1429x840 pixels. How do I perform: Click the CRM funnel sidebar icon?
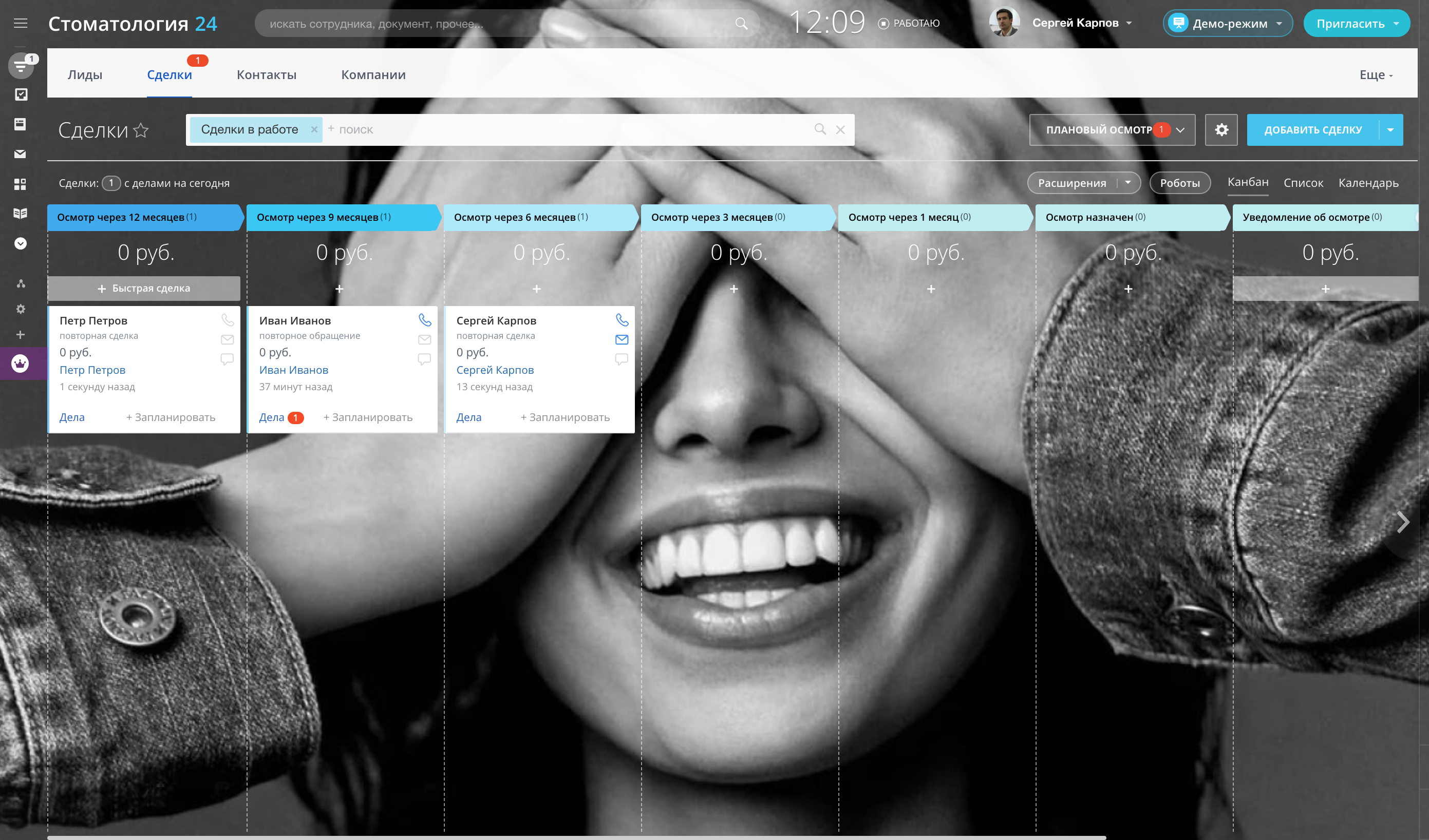click(21, 66)
